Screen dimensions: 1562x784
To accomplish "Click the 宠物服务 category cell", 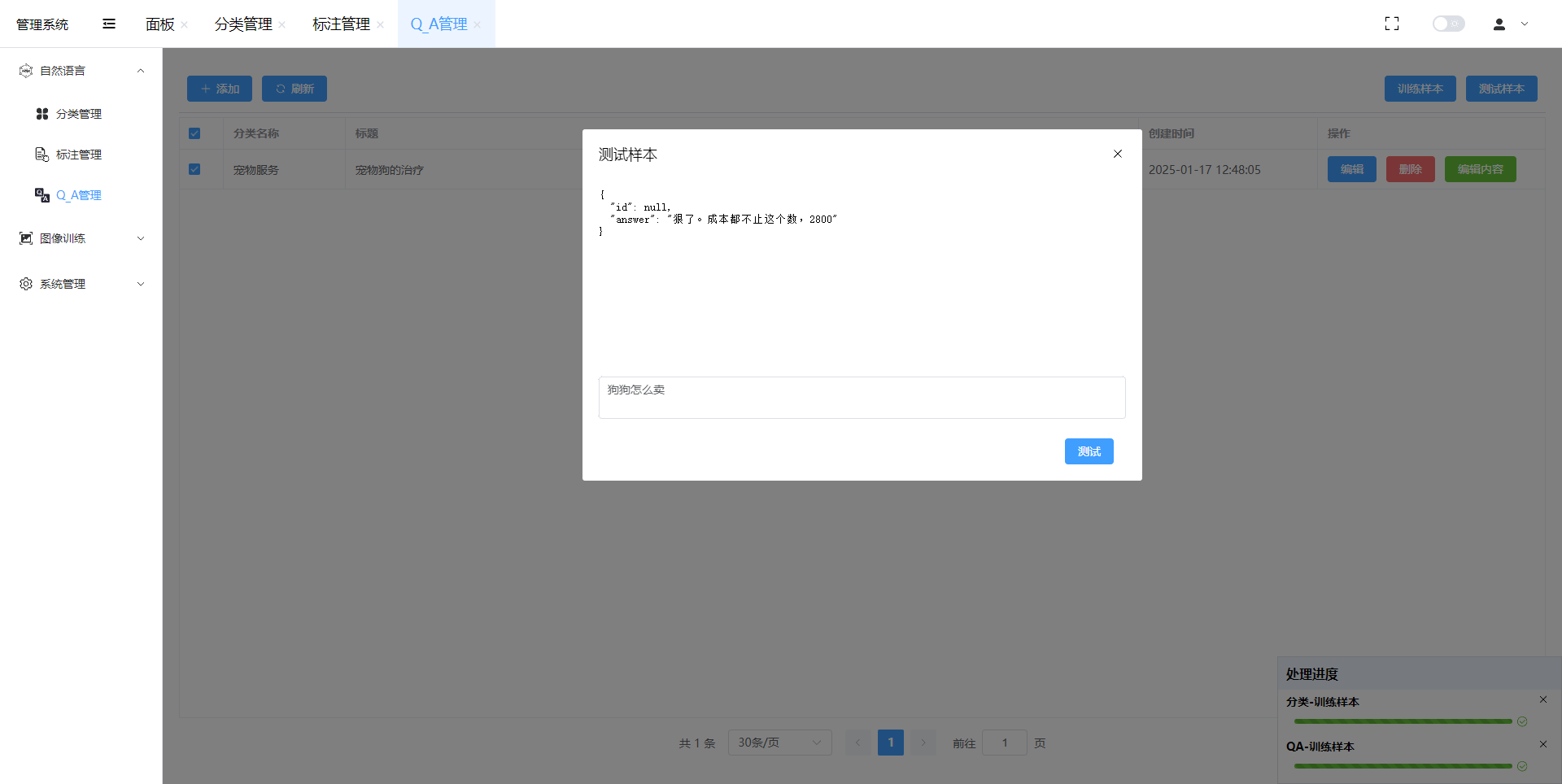I will 256,170.
